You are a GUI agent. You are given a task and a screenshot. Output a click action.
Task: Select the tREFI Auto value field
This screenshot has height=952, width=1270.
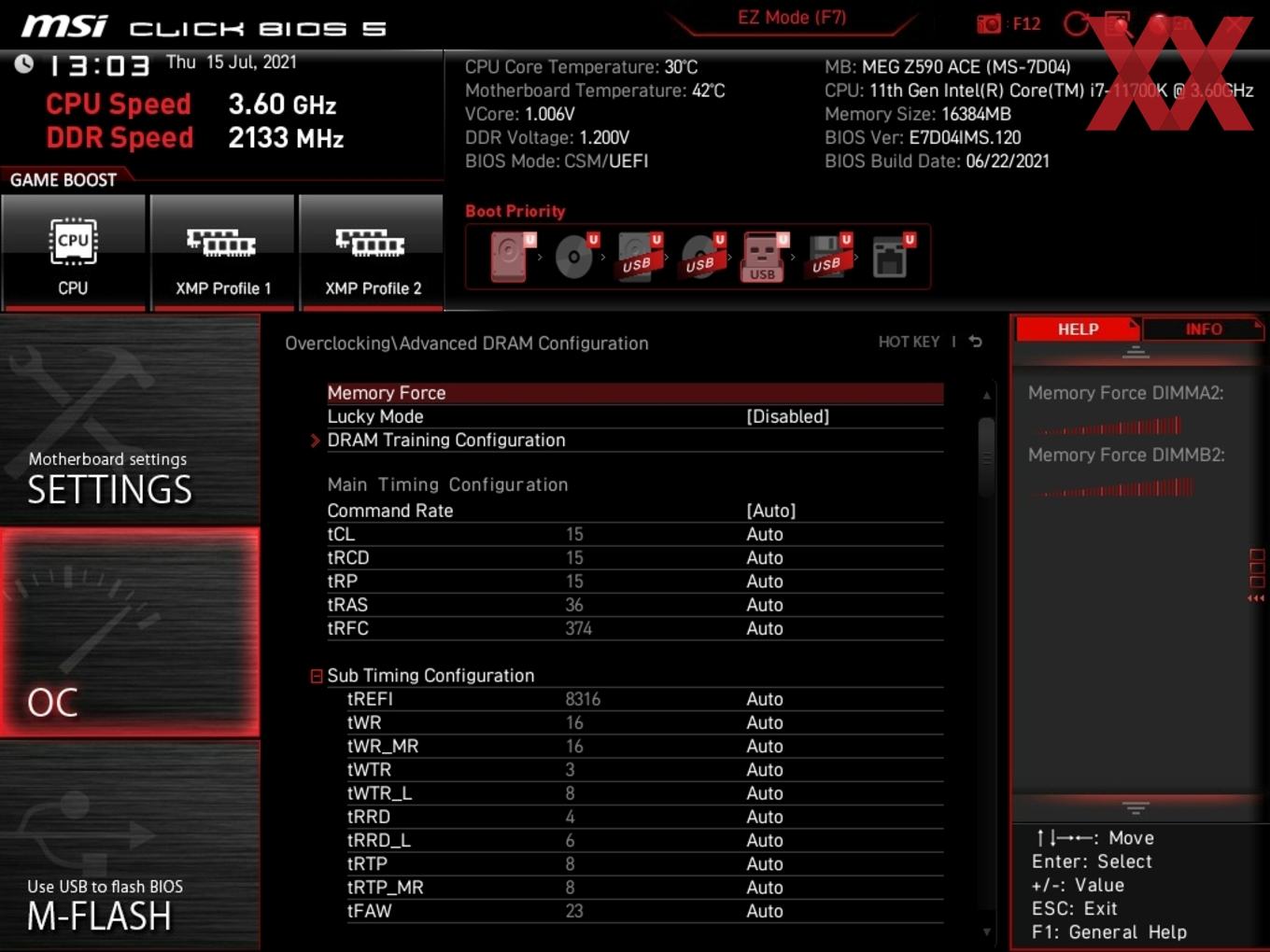point(764,699)
